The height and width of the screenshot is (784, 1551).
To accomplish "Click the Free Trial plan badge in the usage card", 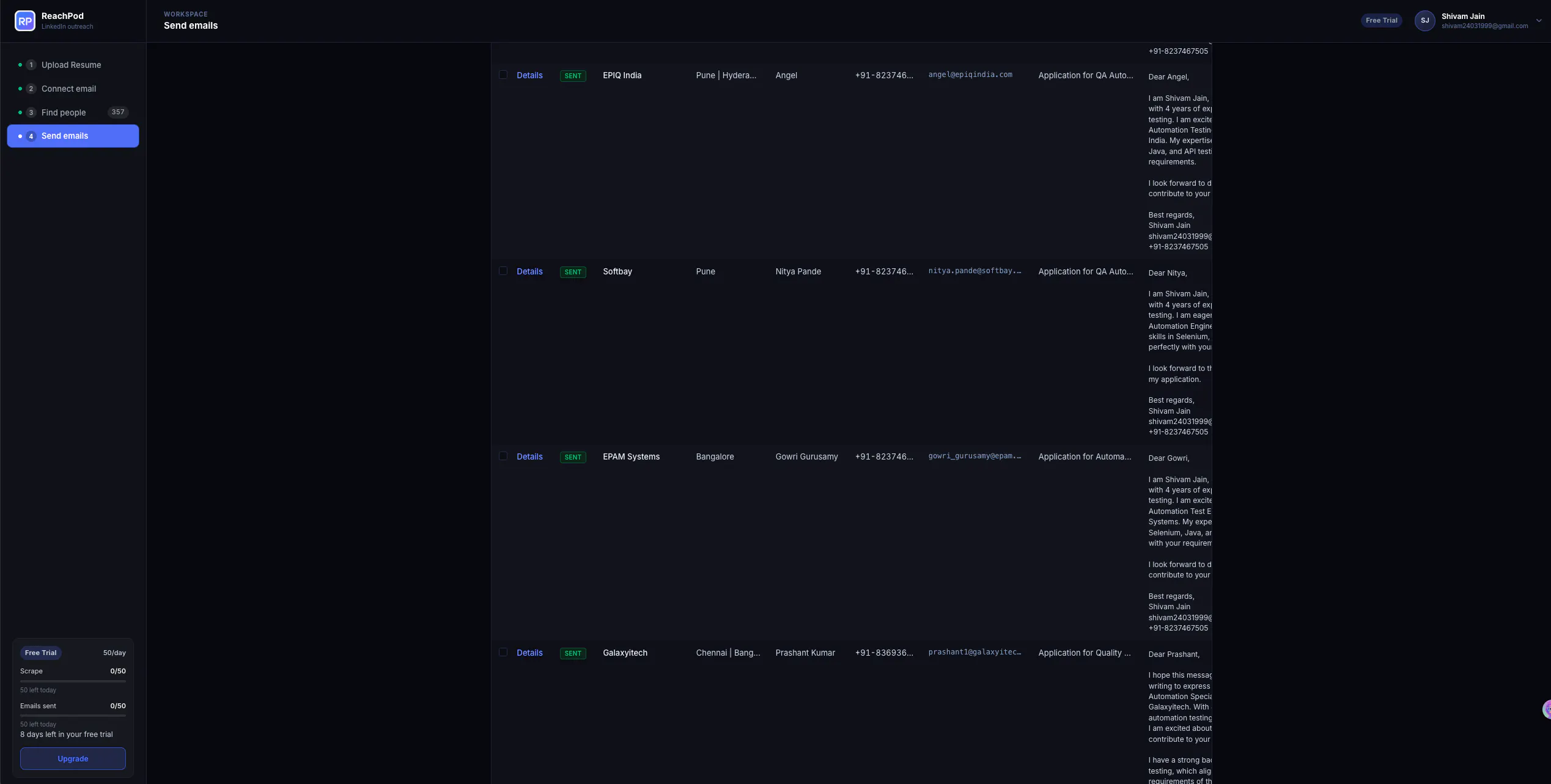I will click(x=41, y=653).
